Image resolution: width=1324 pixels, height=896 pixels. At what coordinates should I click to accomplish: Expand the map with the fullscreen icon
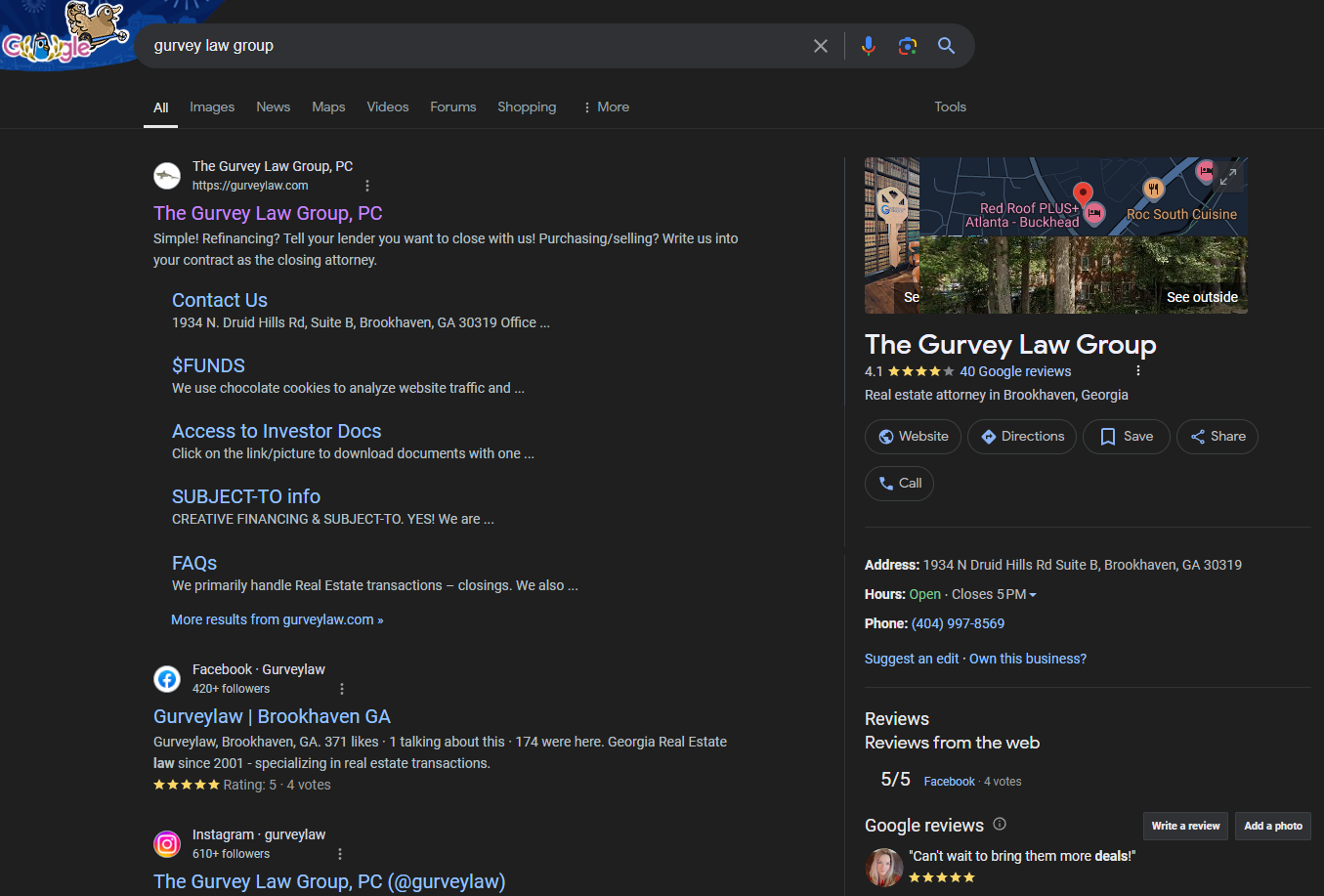(1228, 176)
